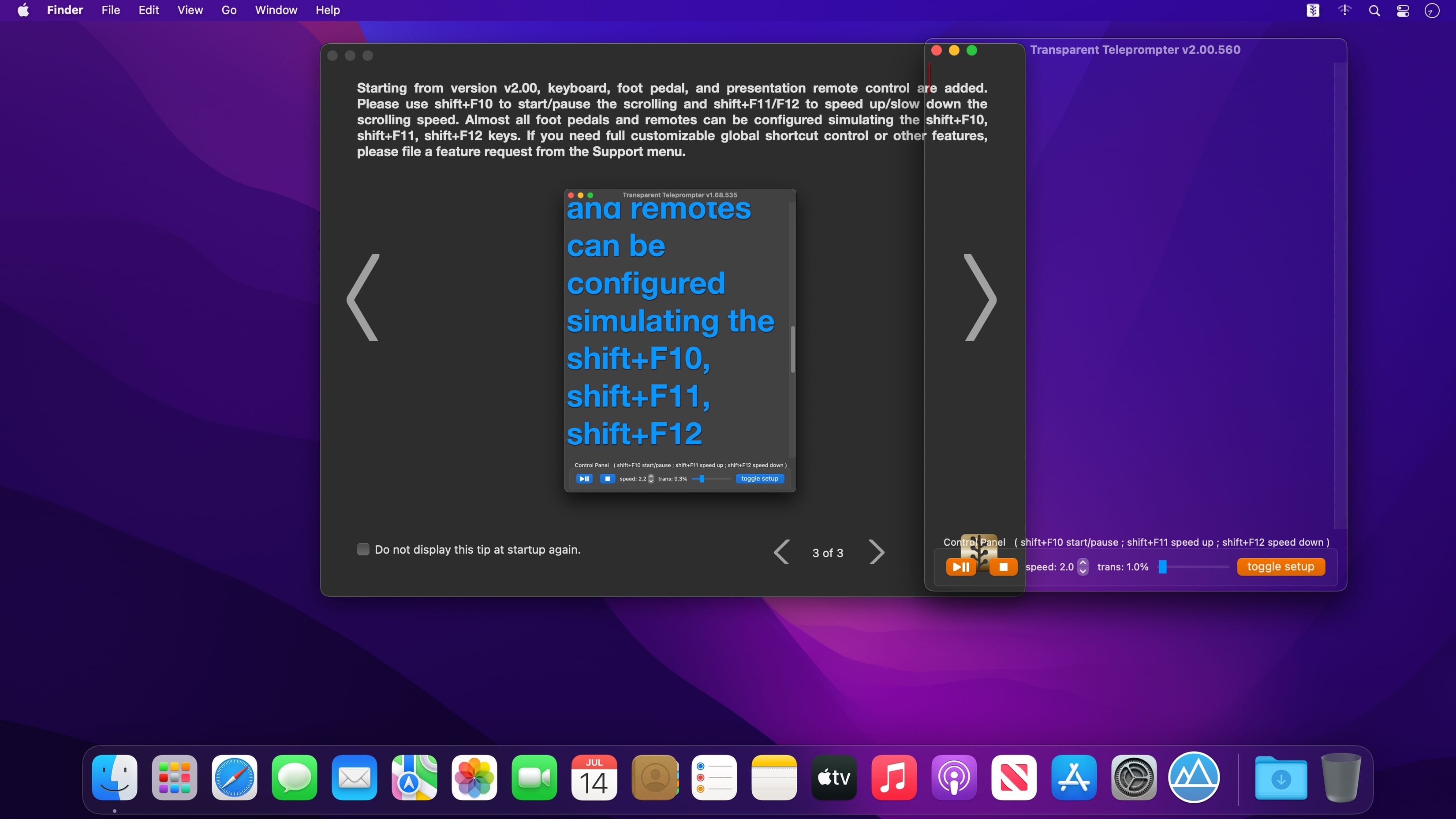Open the Go menu
This screenshot has height=819, width=1456.
[x=229, y=10]
